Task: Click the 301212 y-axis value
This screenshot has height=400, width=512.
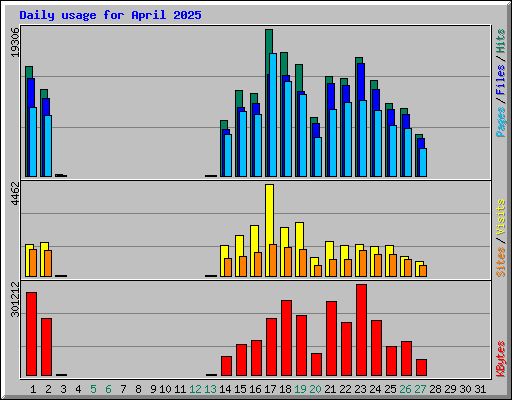Action: coord(15,299)
